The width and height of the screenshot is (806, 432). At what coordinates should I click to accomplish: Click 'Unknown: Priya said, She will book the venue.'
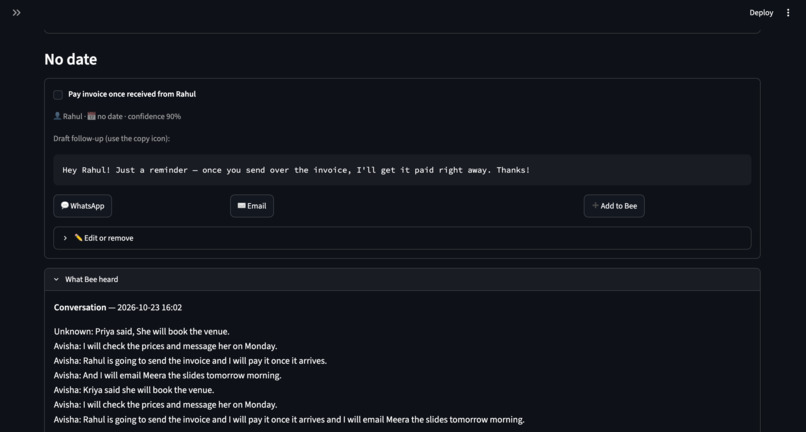tap(142, 332)
